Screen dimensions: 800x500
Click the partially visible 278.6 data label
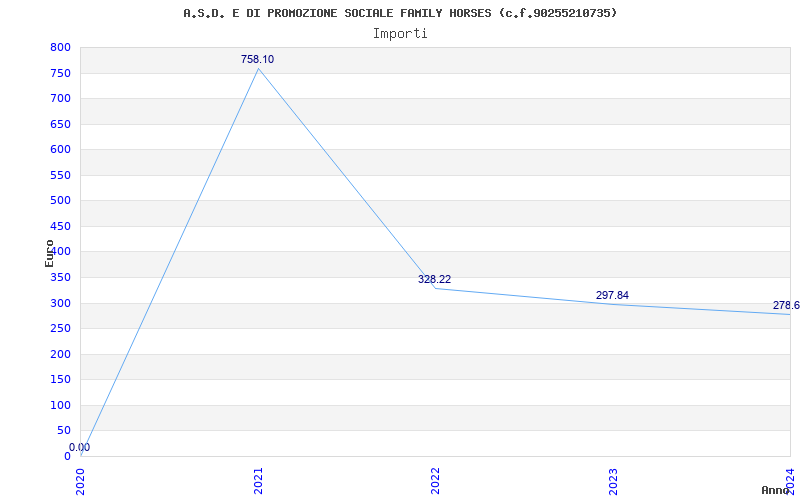point(786,306)
